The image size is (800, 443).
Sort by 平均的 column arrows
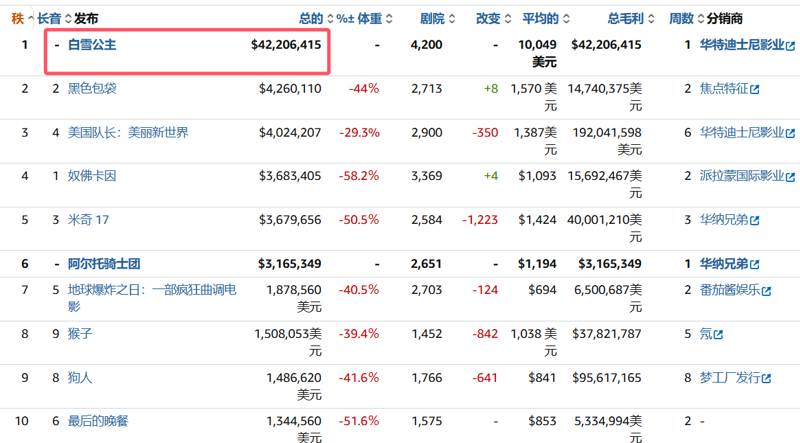[566, 19]
